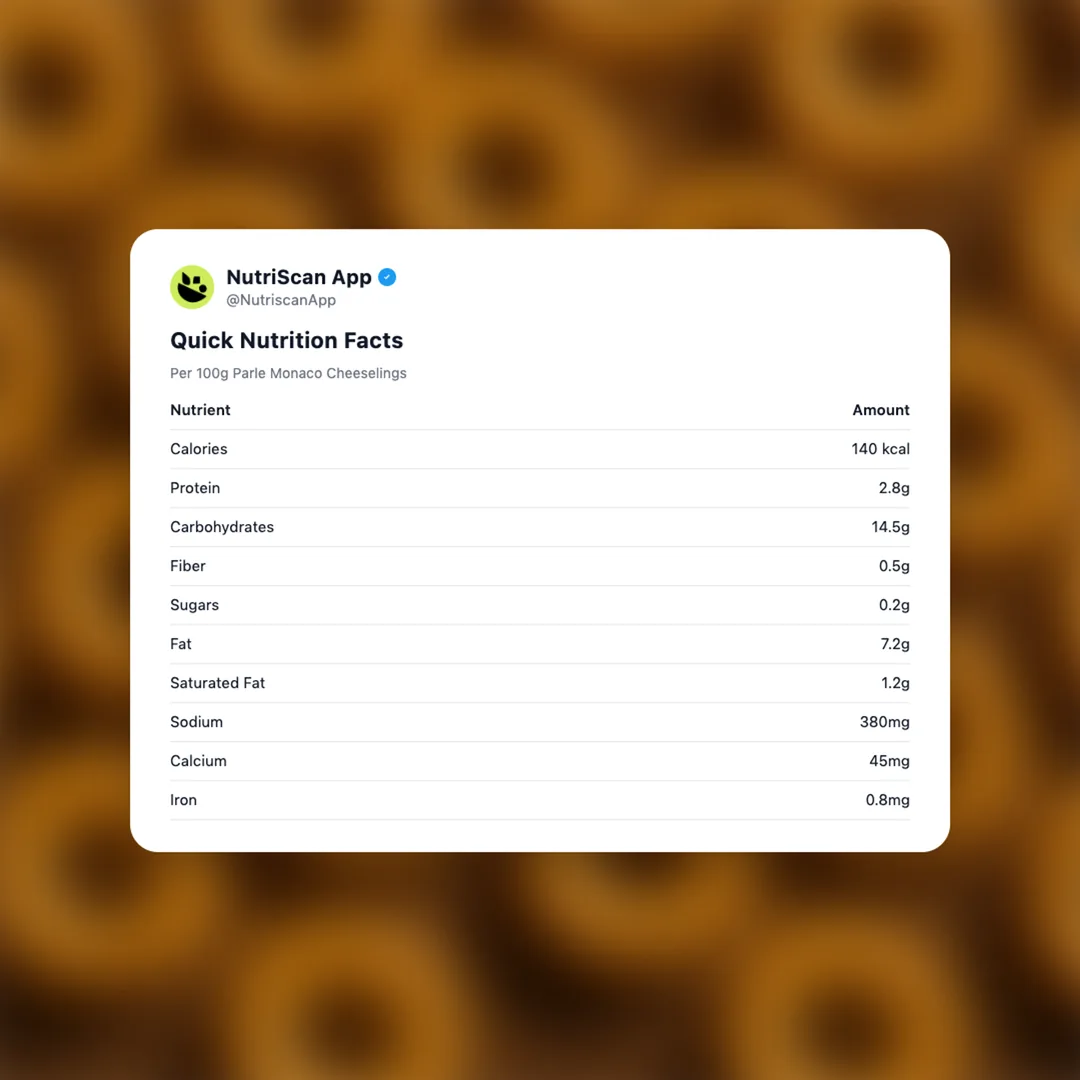1080x1080 pixels.
Task: Select the Fiber row label
Action: pos(188,566)
